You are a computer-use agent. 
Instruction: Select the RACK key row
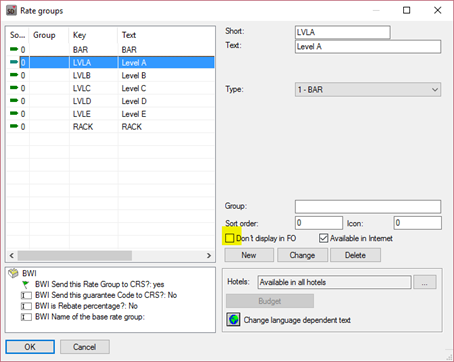coord(111,127)
